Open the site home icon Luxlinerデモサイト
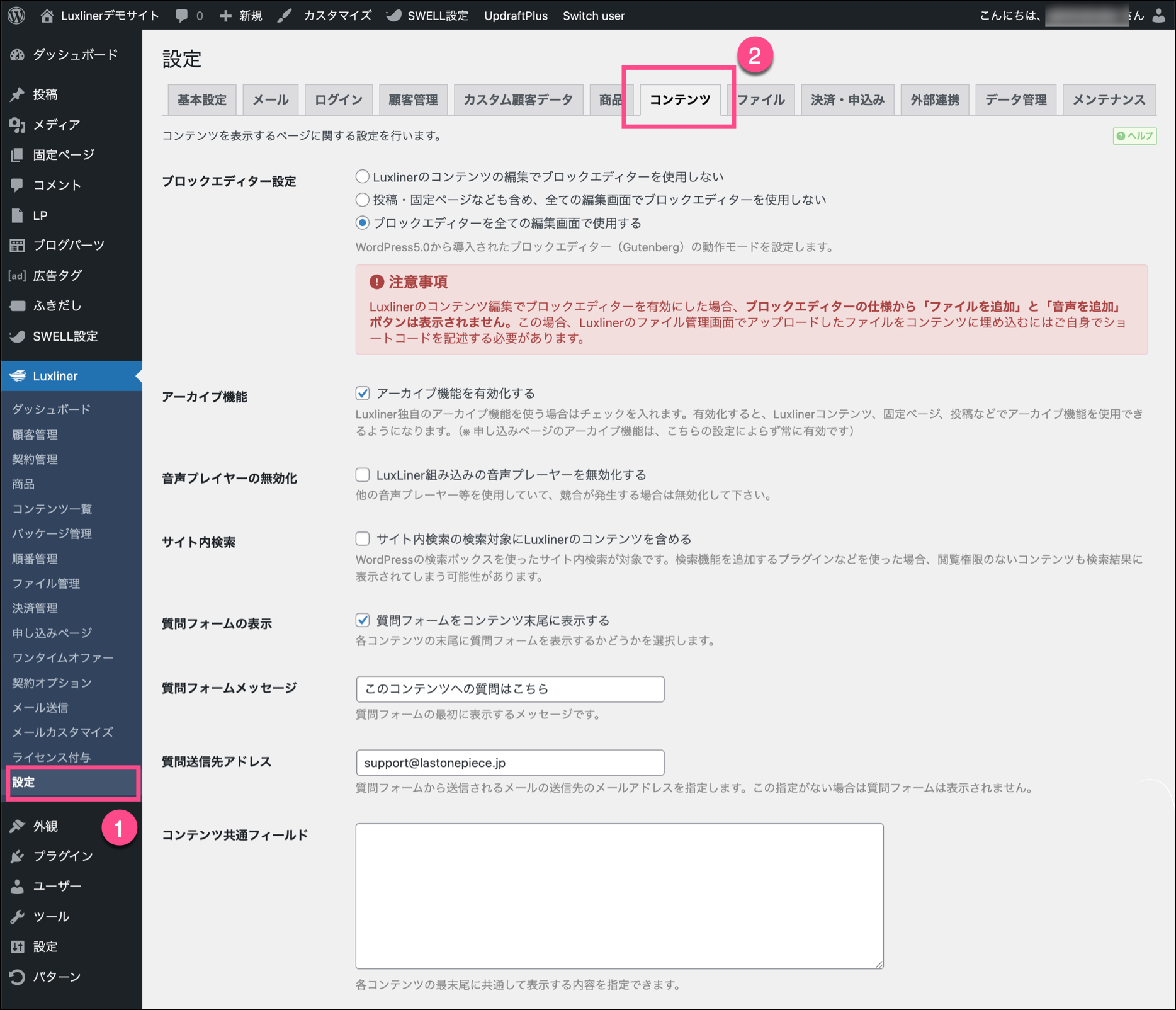Image resolution: width=1176 pixels, height=1010 pixels. pos(47,16)
